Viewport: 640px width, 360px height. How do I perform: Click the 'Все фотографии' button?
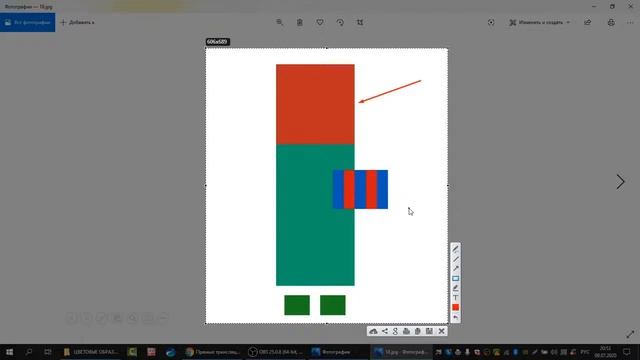tap(28, 22)
